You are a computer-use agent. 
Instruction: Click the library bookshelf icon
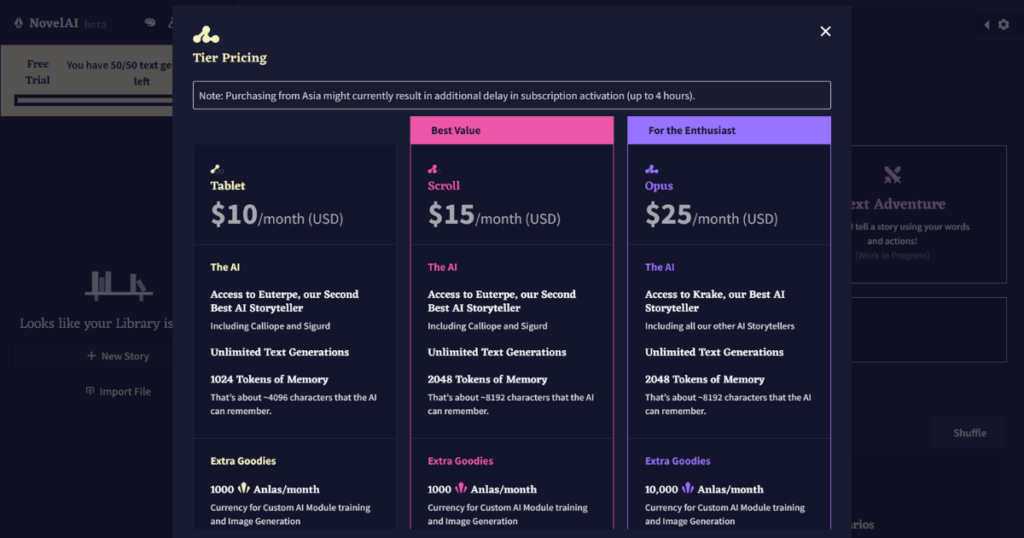pyautogui.click(x=118, y=286)
